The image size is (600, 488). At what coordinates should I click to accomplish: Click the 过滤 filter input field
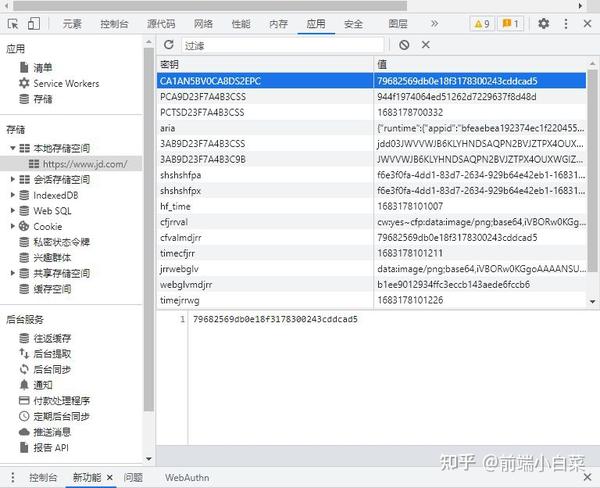point(283,45)
